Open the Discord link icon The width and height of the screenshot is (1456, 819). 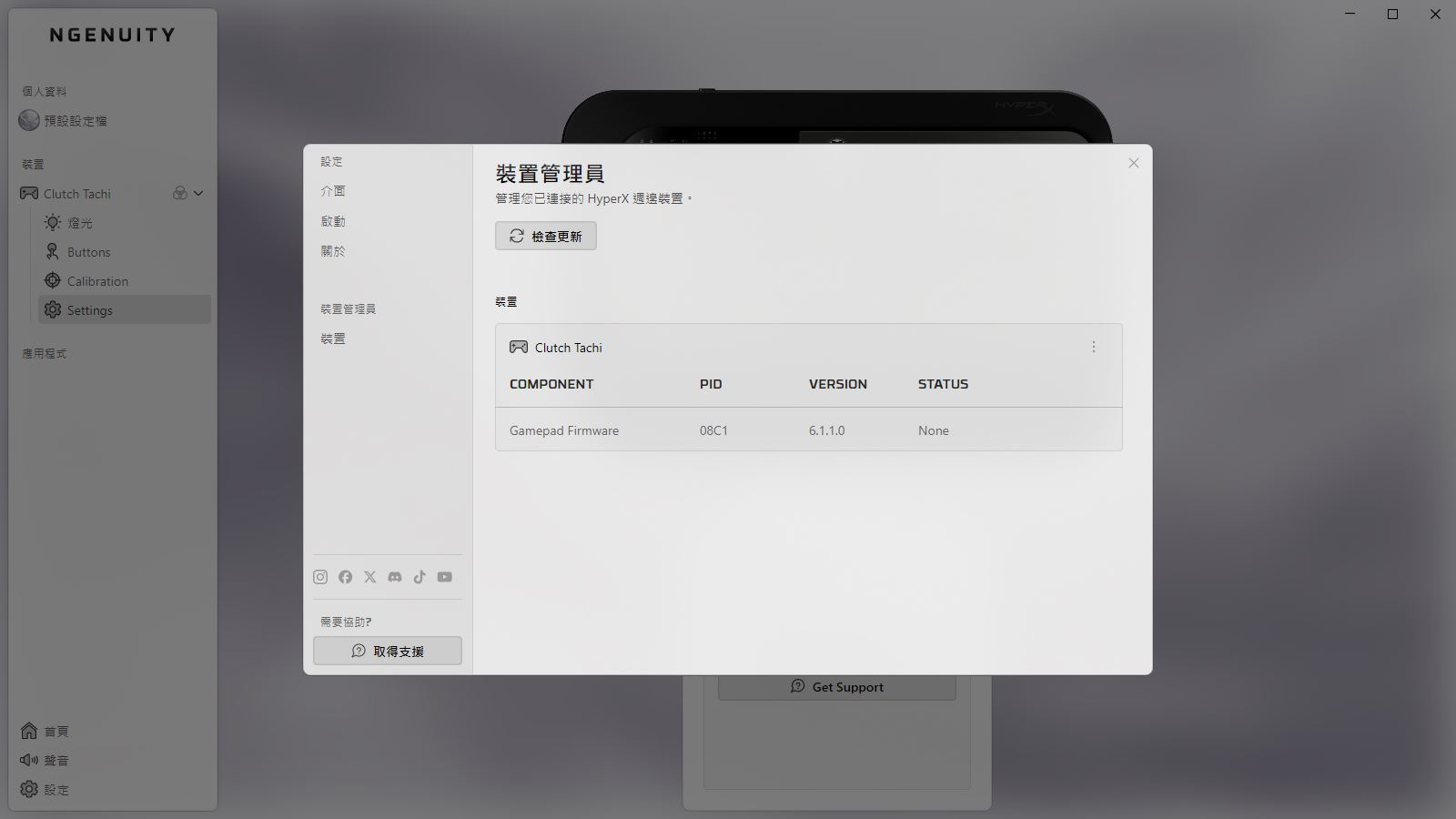pyautogui.click(x=395, y=577)
